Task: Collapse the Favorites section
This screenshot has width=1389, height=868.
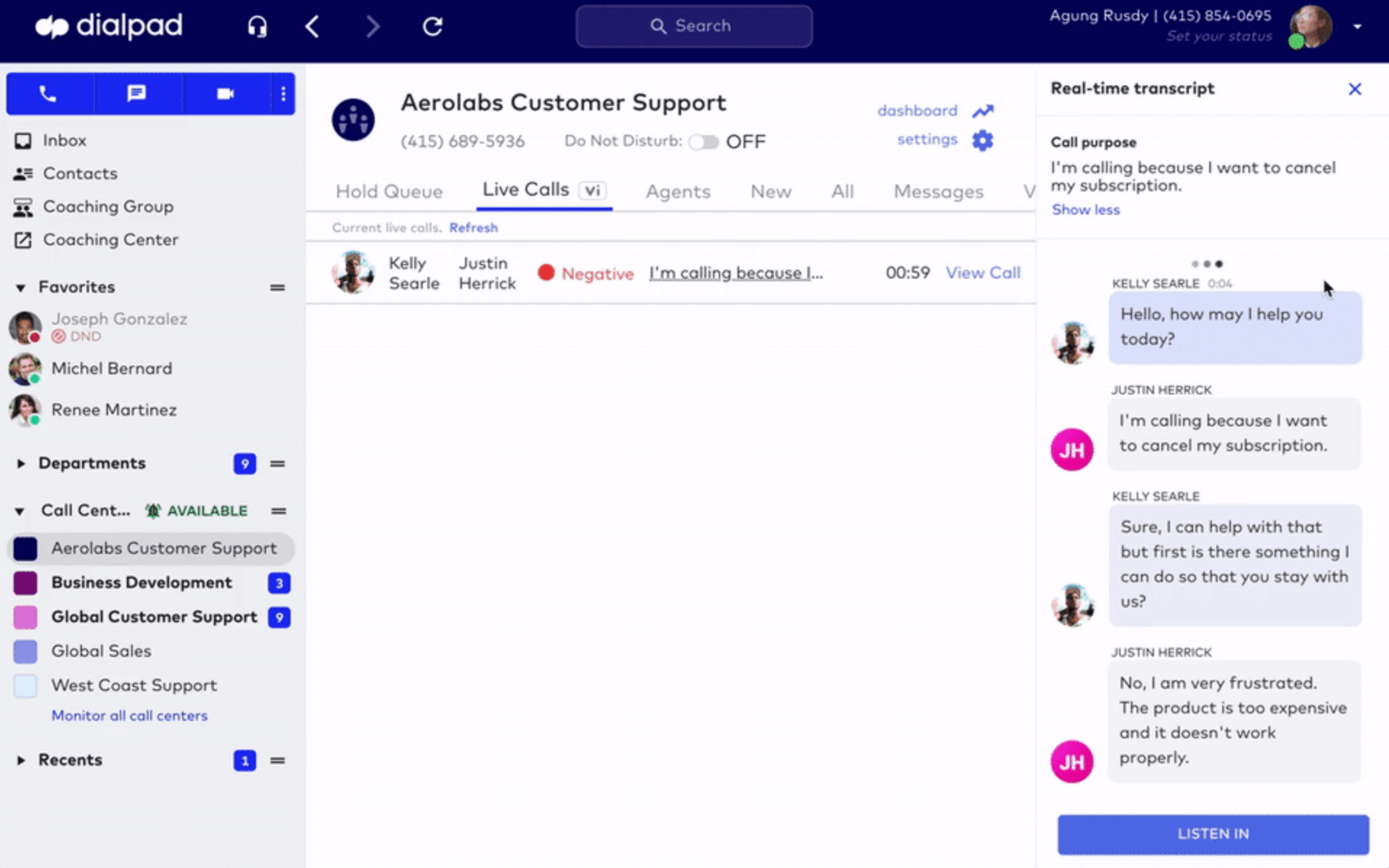Action: click(20, 288)
